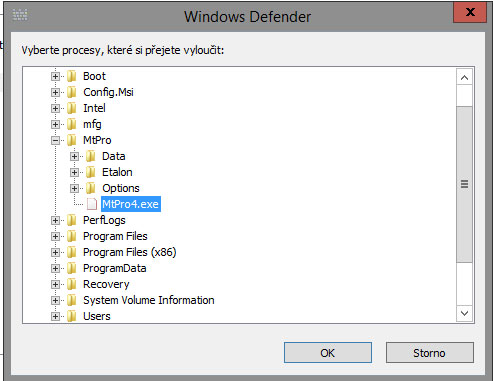Select the ProgramData folder label
493x381 pixels.
115,268
